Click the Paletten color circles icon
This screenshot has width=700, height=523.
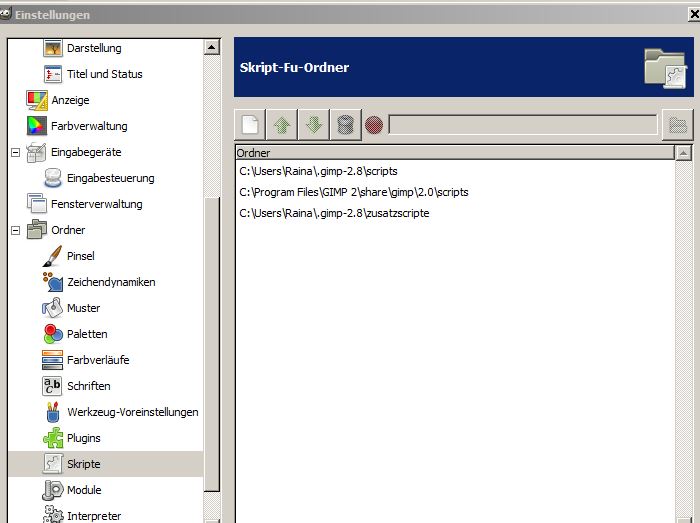pos(53,334)
